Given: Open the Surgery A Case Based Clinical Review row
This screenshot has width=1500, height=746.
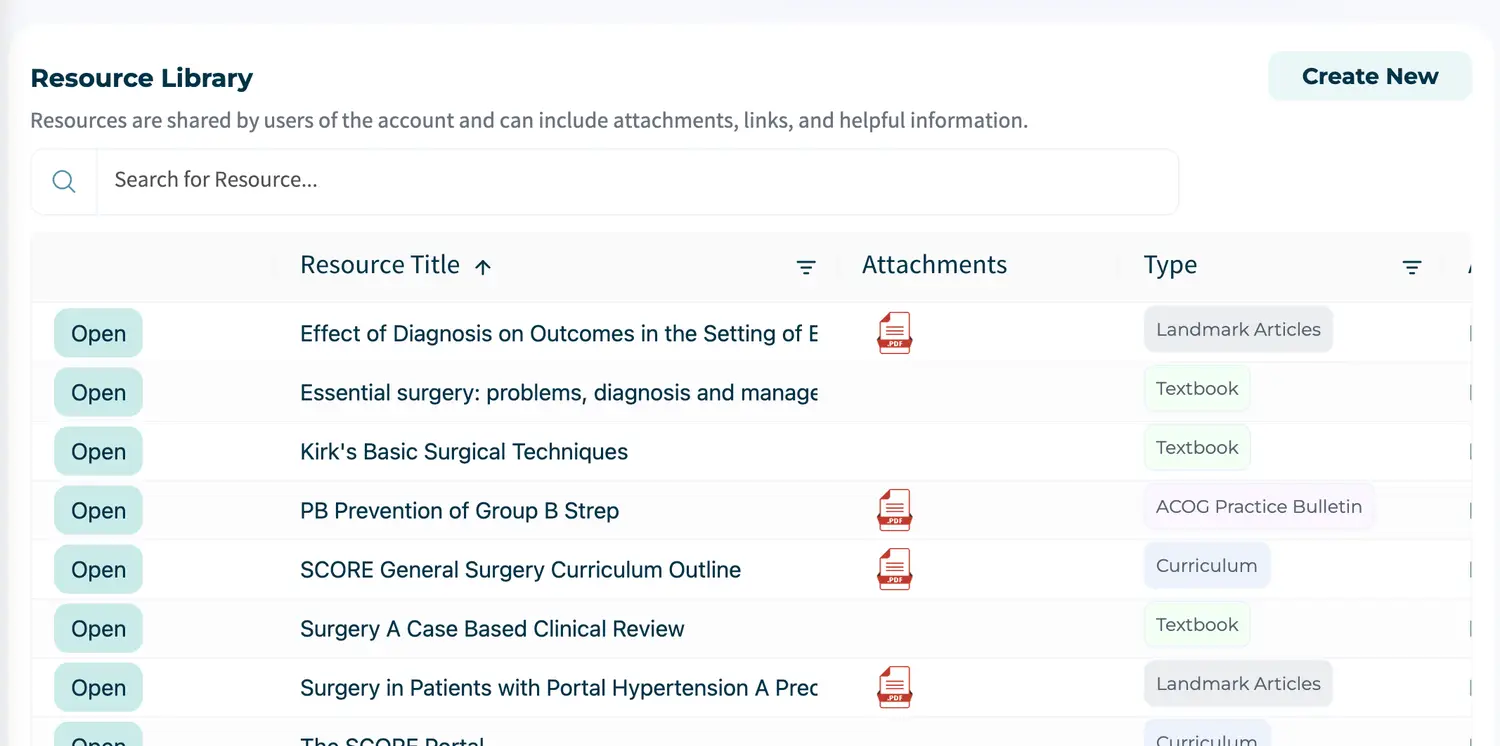Looking at the screenshot, I should click(x=98, y=629).
